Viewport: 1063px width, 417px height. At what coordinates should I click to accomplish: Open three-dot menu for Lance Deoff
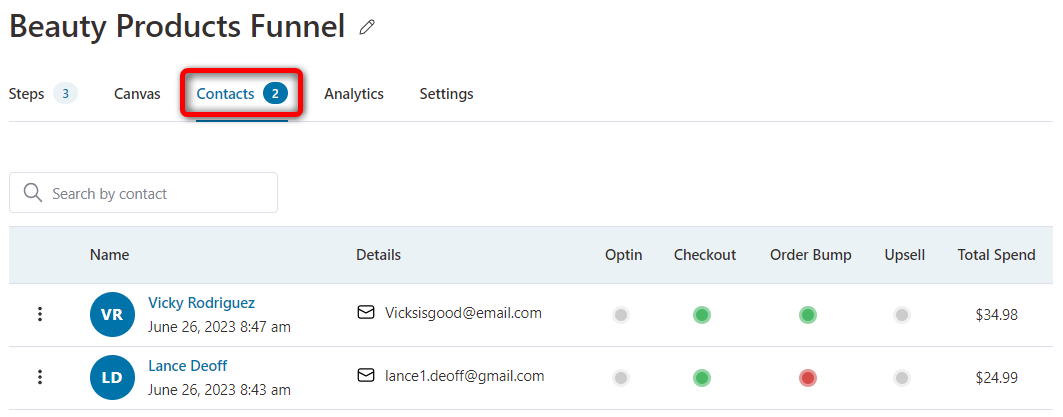(x=40, y=377)
